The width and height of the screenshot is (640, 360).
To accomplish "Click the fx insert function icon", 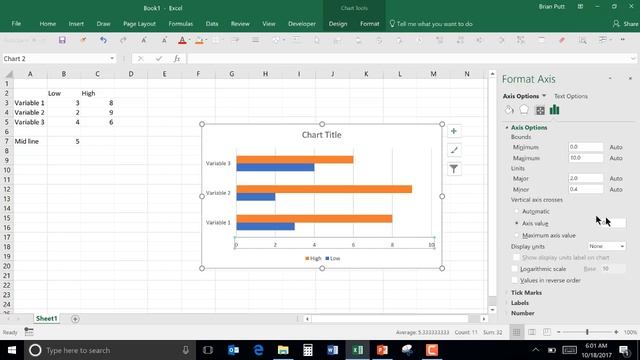I will pyautogui.click(x=177, y=59).
